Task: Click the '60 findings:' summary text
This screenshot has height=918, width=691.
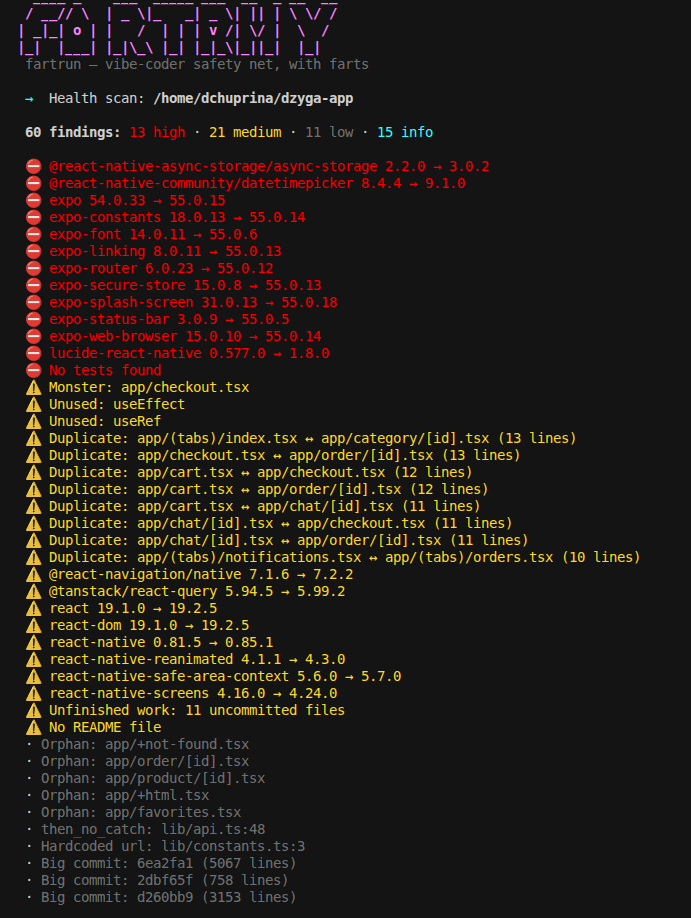Action: point(73,132)
